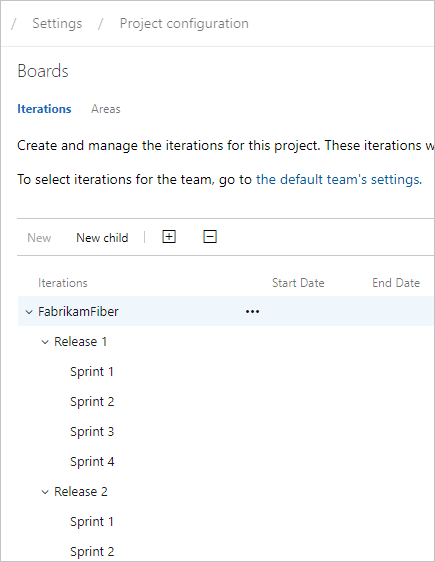
Task: Go to Settings in the breadcrumb
Action: pyautogui.click(x=57, y=23)
